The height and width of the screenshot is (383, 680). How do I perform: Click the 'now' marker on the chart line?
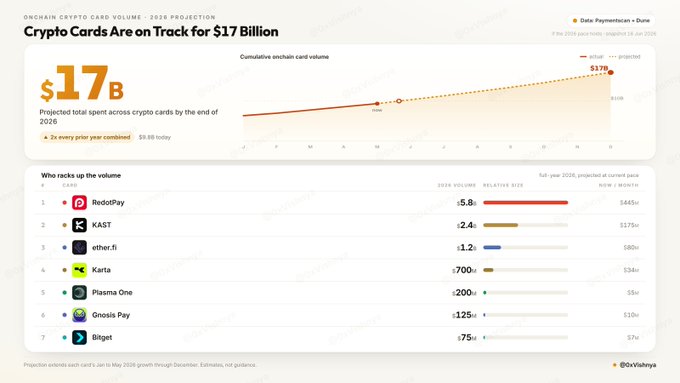[377, 104]
